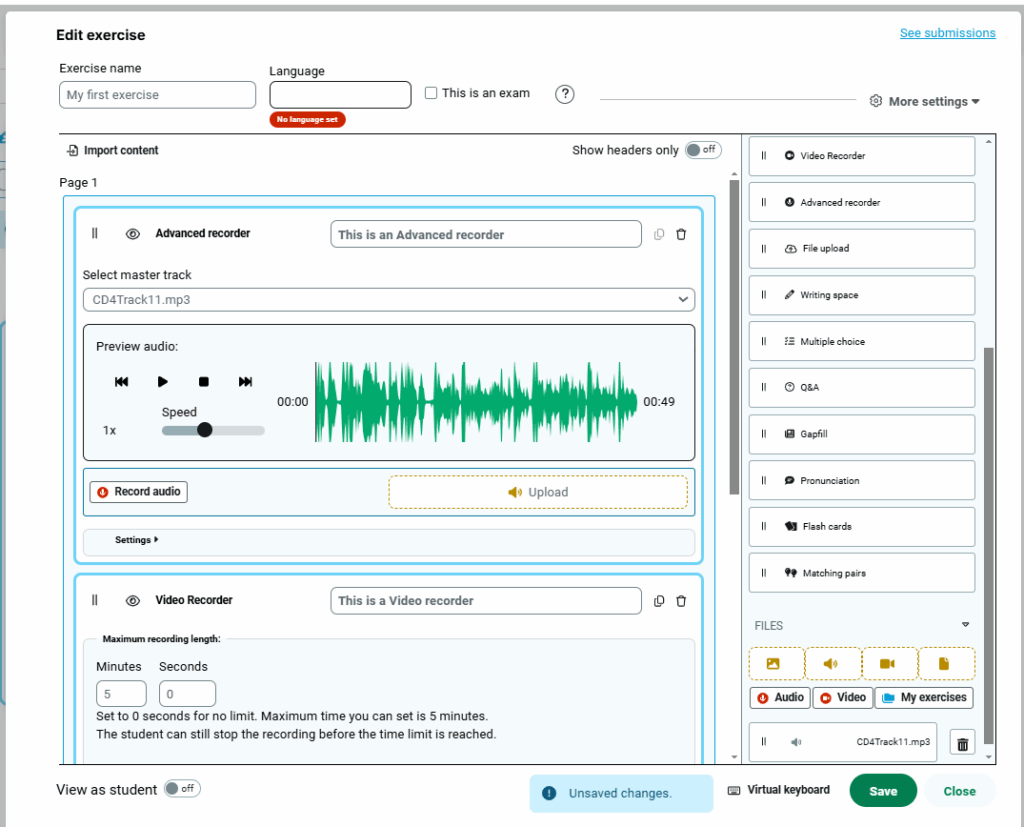Check the 'This is an exam' checkbox

[x=431, y=93]
